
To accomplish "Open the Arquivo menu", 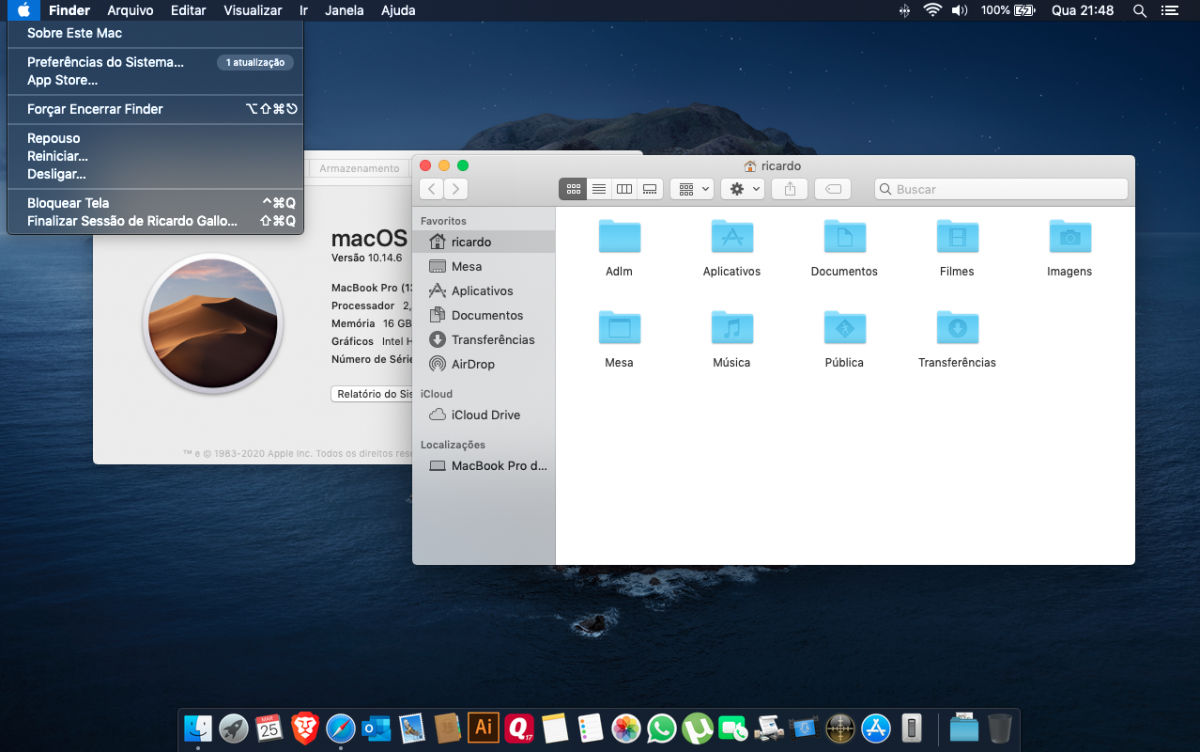I will pyautogui.click(x=130, y=10).
